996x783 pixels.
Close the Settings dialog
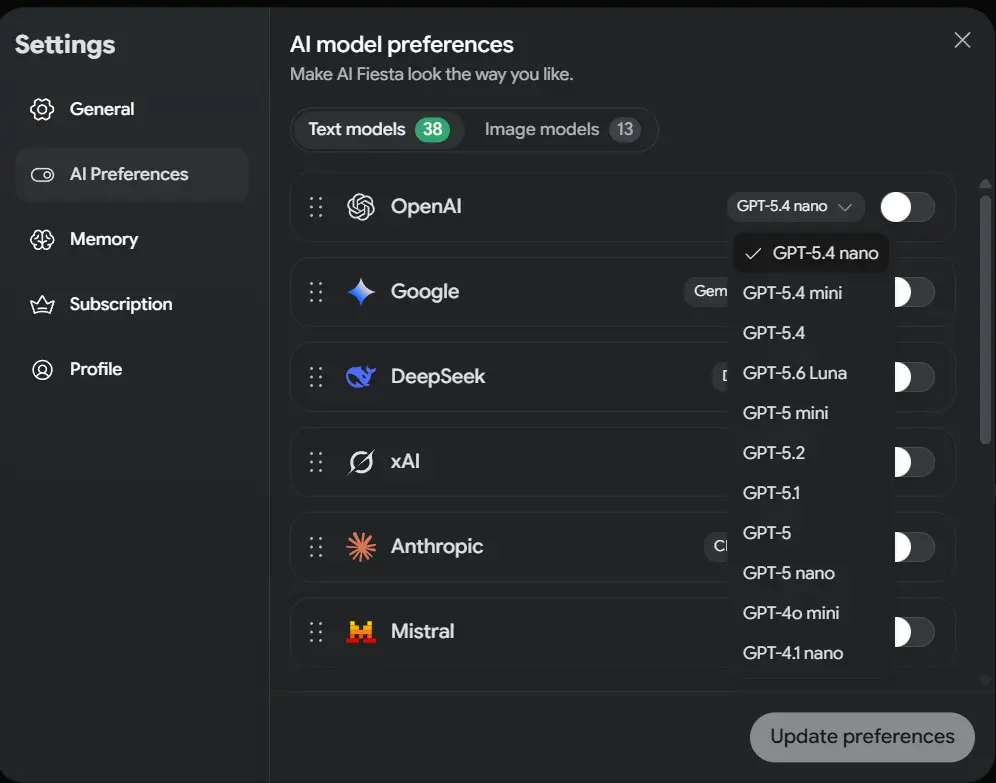[x=962, y=40]
